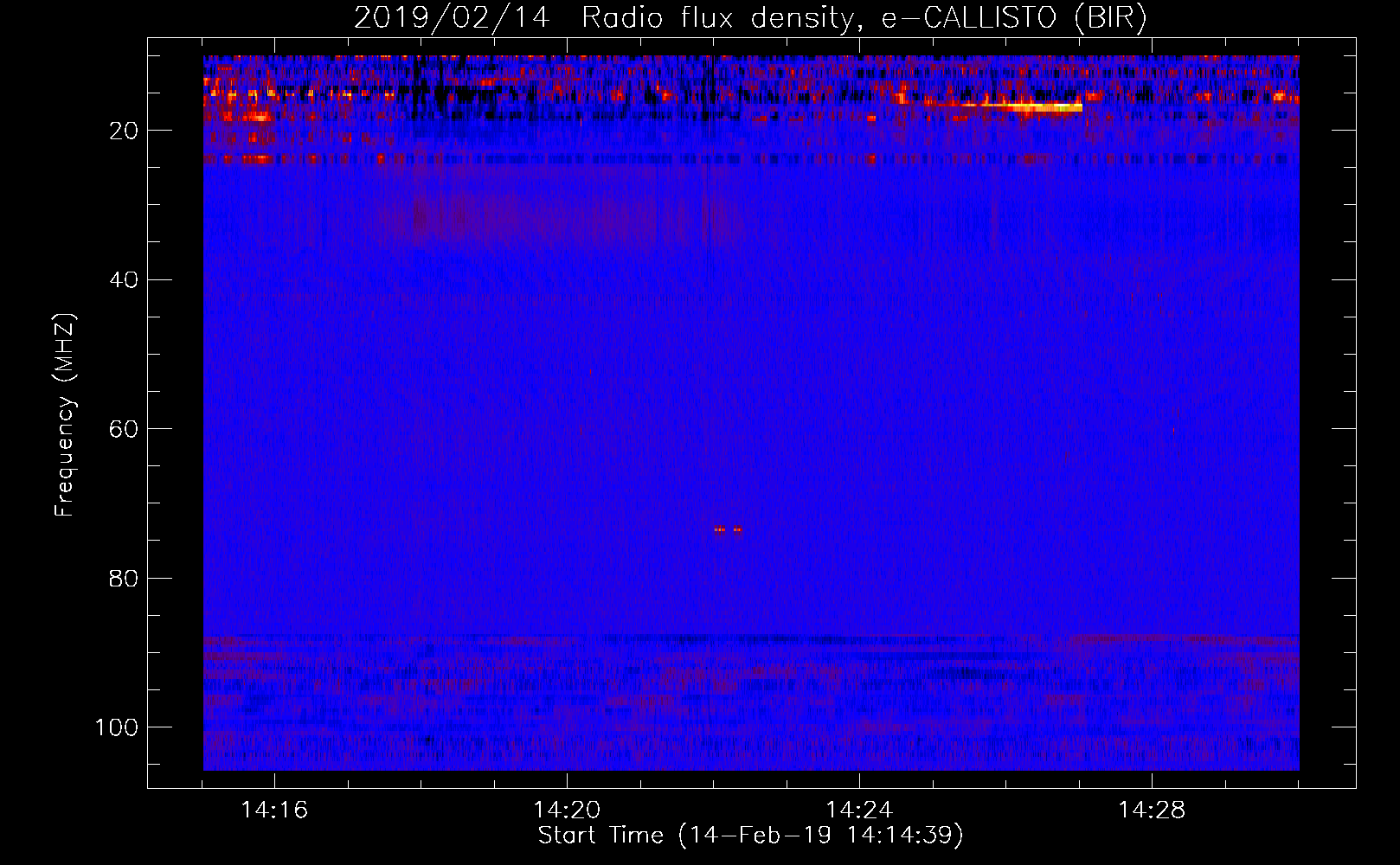Click the 14:28 time tick label
Viewport: 1400px width, 865px height.
coord(1152,811)
